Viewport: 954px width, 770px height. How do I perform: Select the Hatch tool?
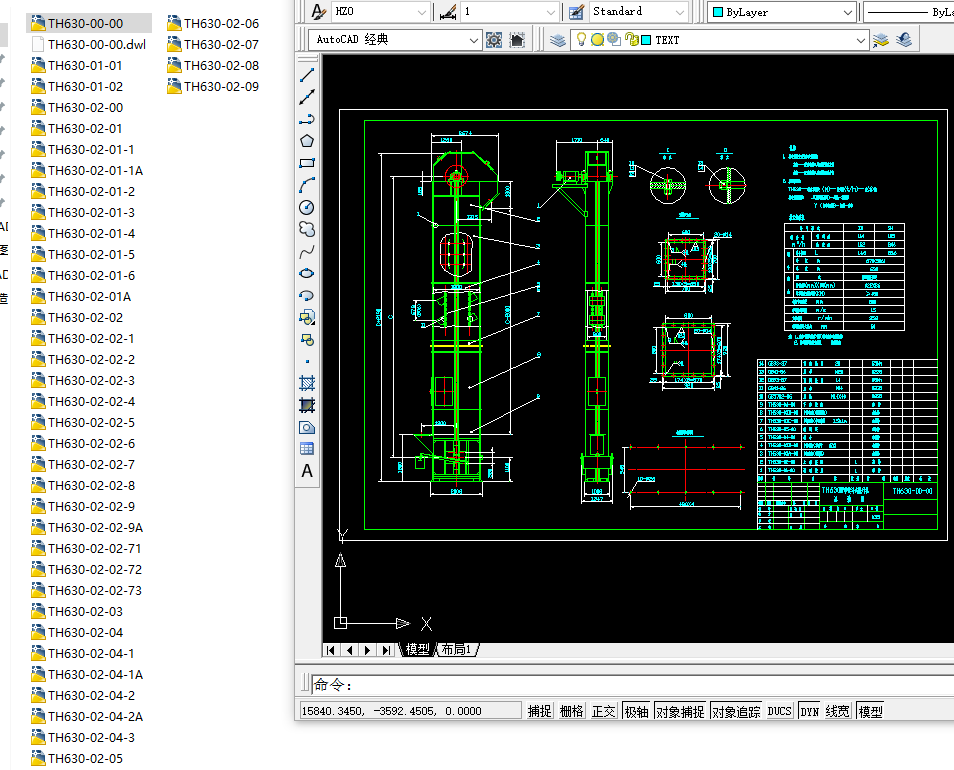point(307,383)
